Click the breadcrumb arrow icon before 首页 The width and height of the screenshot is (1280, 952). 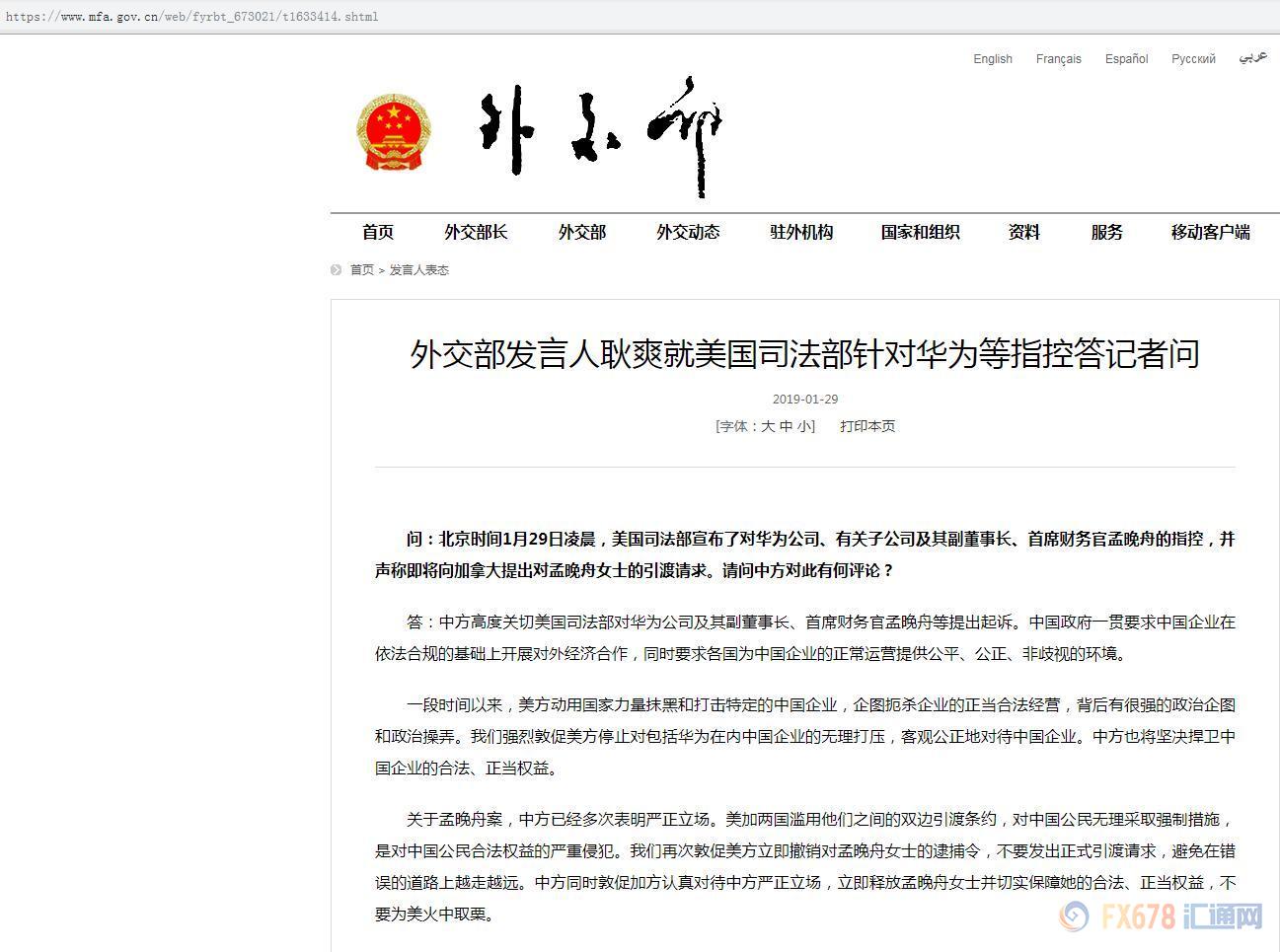[x=335, y=269]
